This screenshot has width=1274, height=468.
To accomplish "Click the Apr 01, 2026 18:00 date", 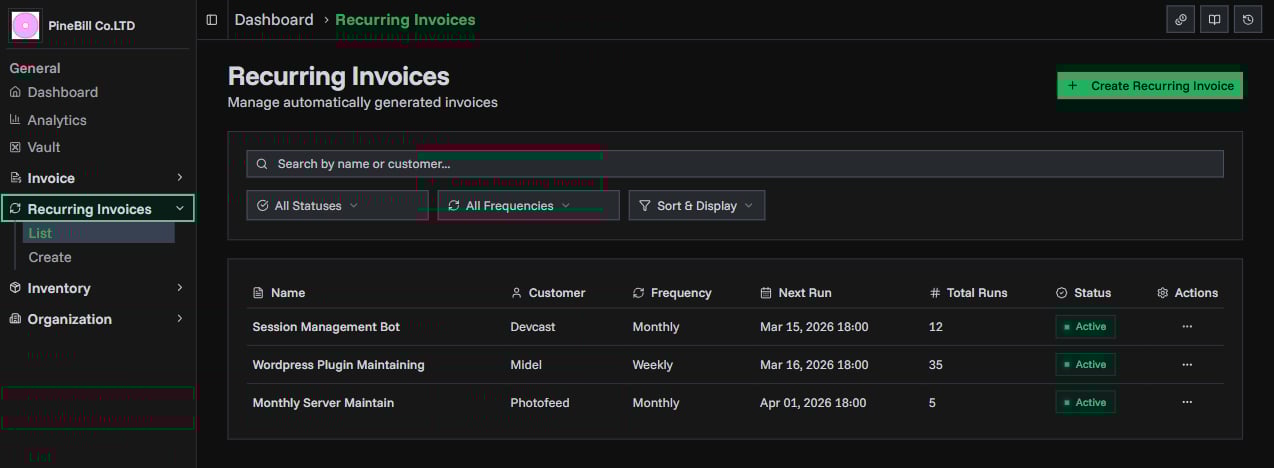I will pos(814,403).
